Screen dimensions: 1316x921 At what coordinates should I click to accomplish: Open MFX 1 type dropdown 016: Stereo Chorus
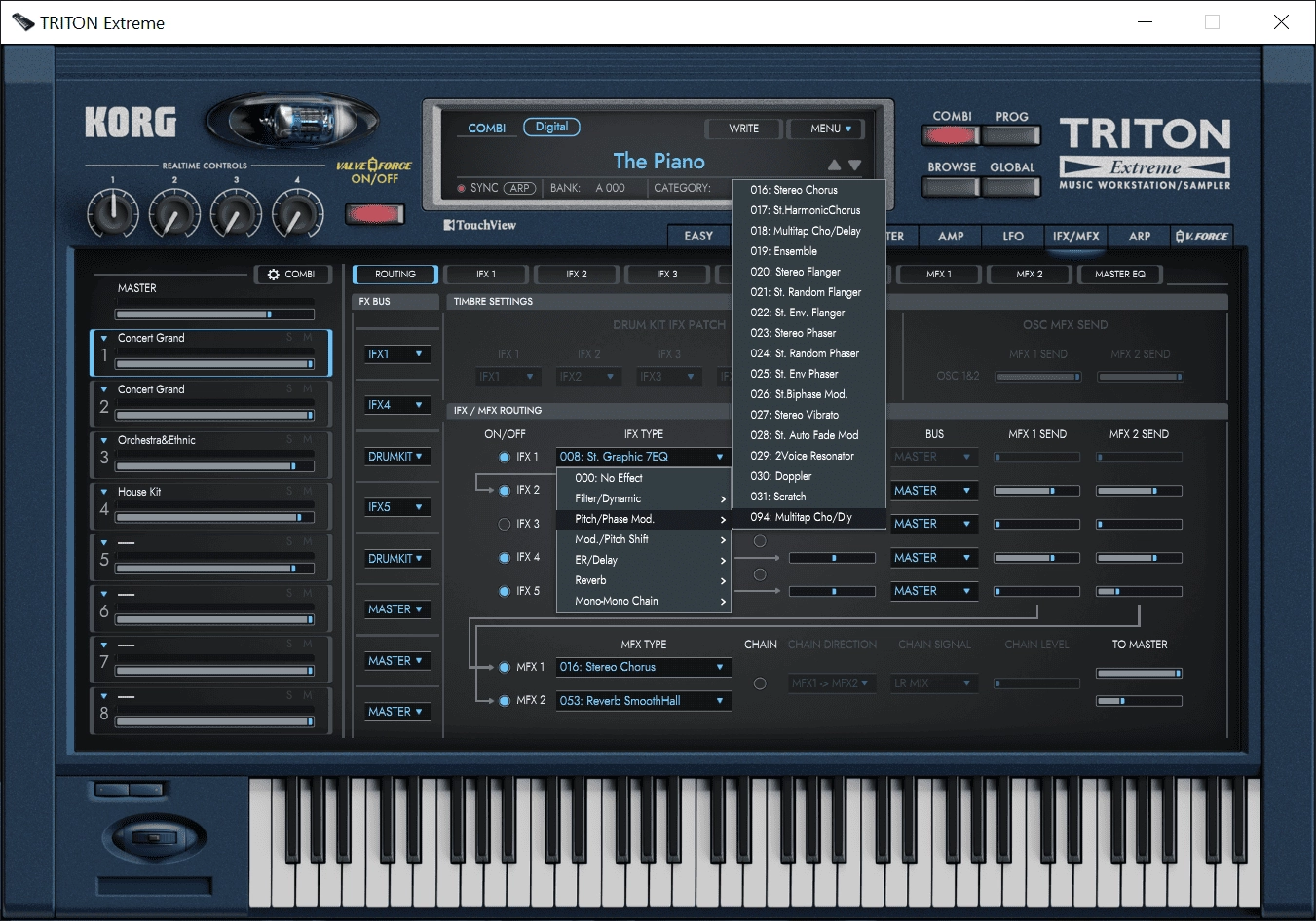(x=643, y=667)
